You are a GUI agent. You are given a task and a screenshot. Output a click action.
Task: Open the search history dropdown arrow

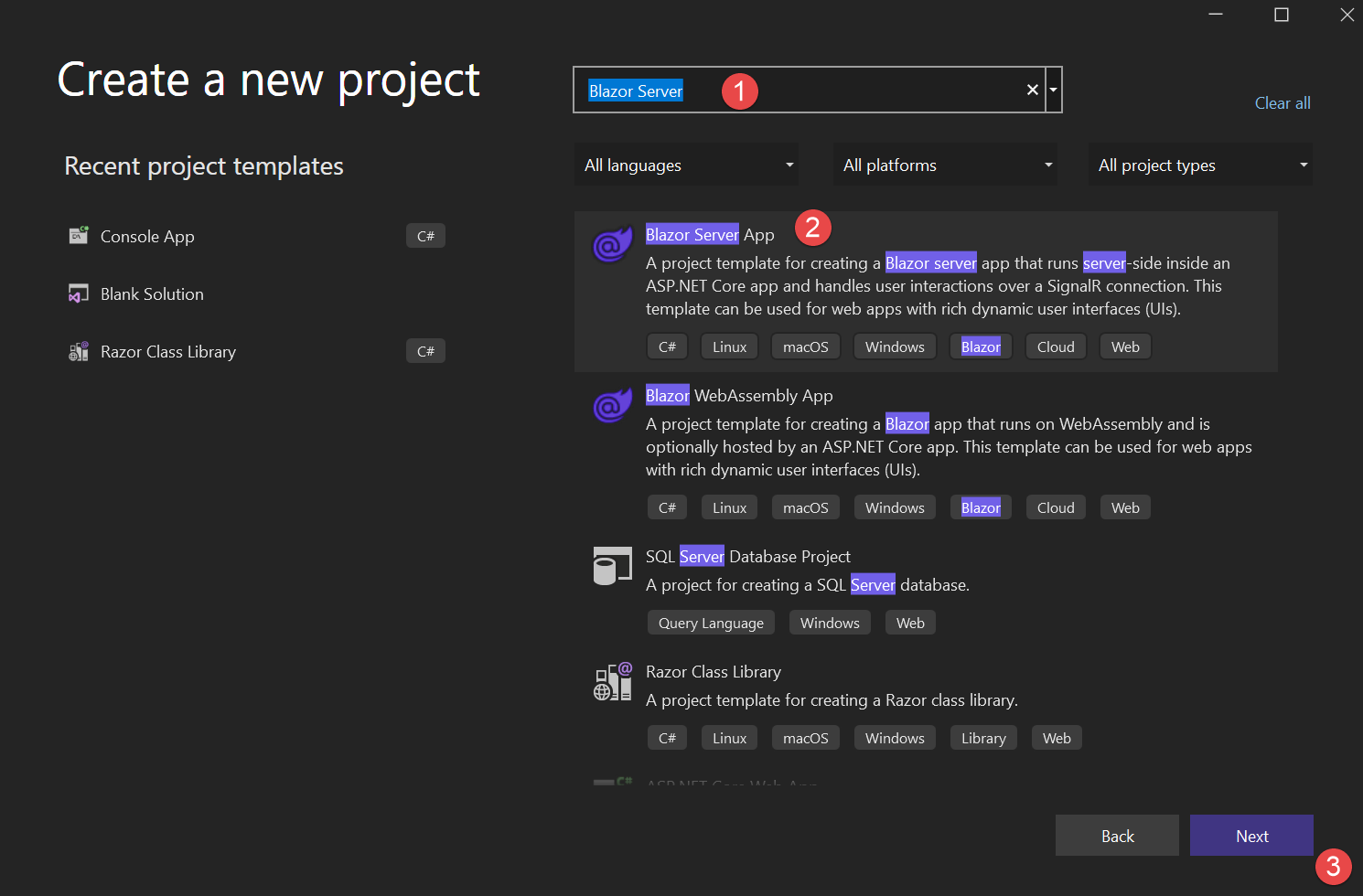1054,90
